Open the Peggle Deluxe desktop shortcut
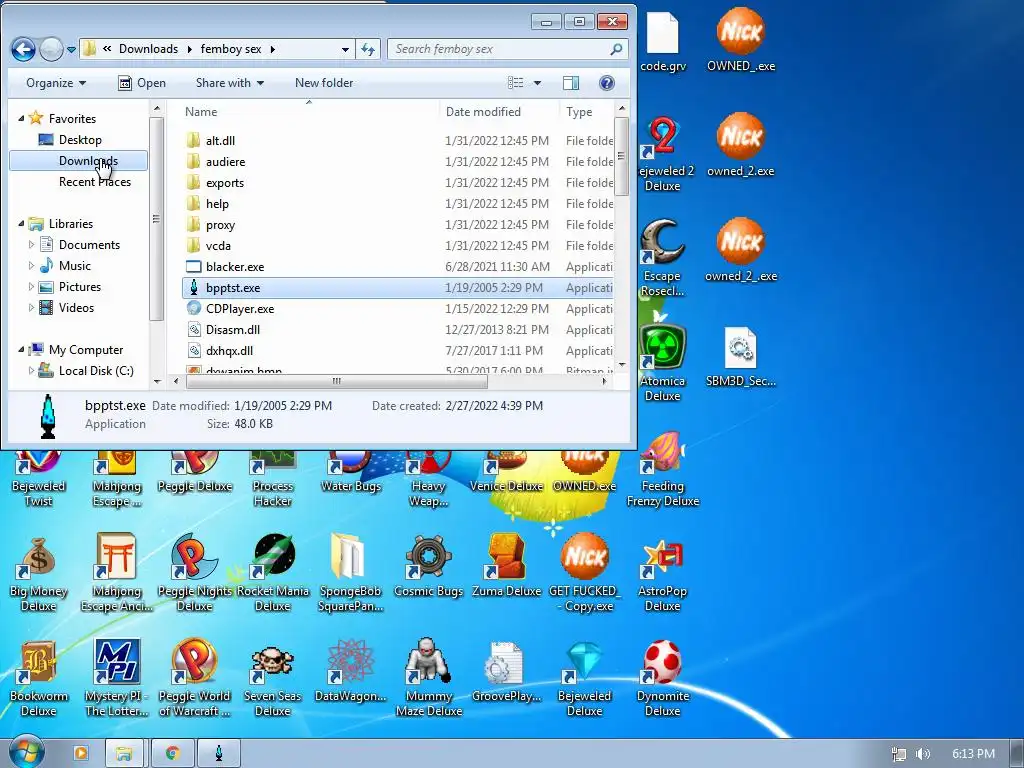This screenshot has width=1024, height=768. pos(195,472)
